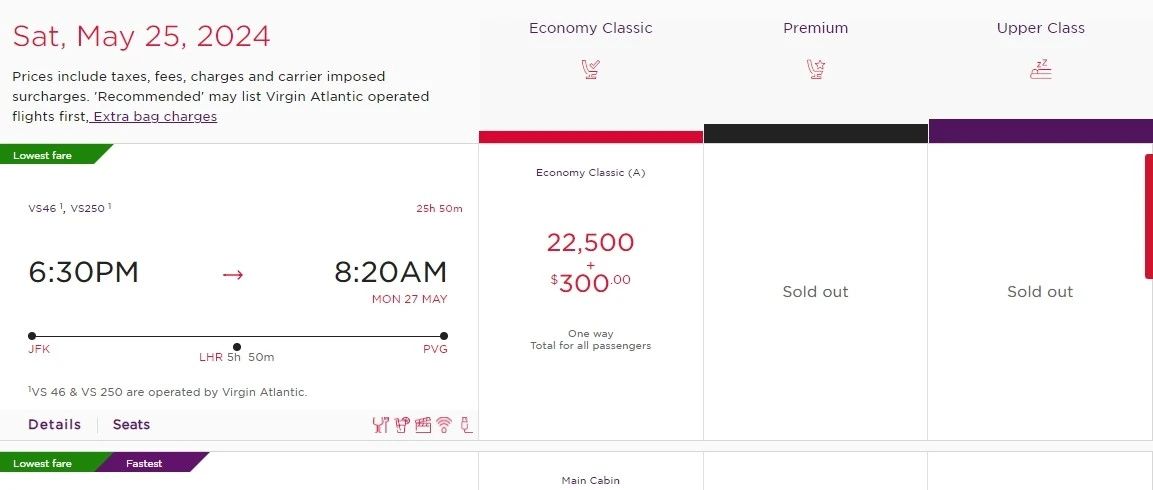
Task: Click the red scrollbar handle on right edge
Action: pos(1148,216)
